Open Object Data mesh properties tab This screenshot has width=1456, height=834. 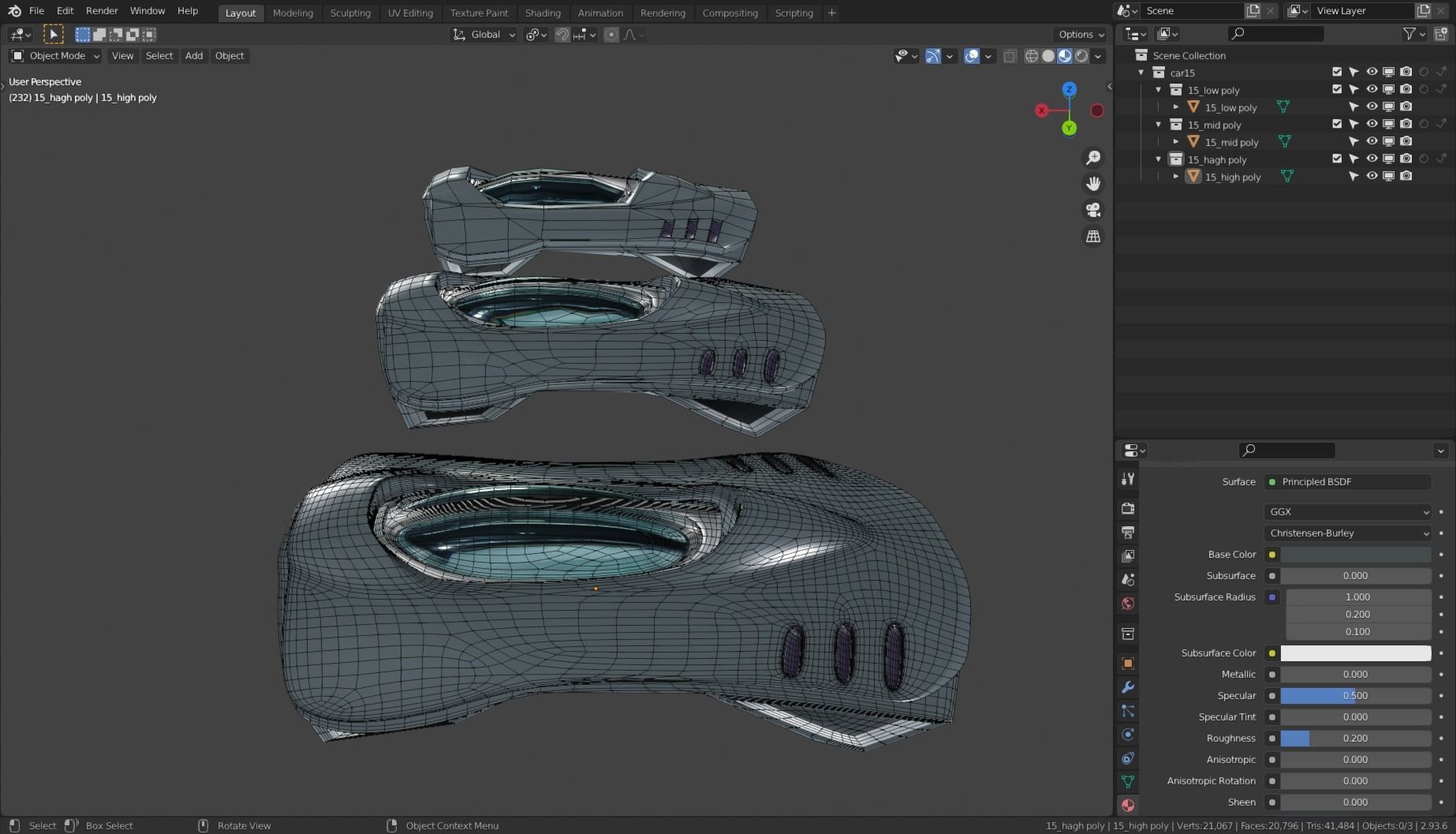click(1128, 782)
